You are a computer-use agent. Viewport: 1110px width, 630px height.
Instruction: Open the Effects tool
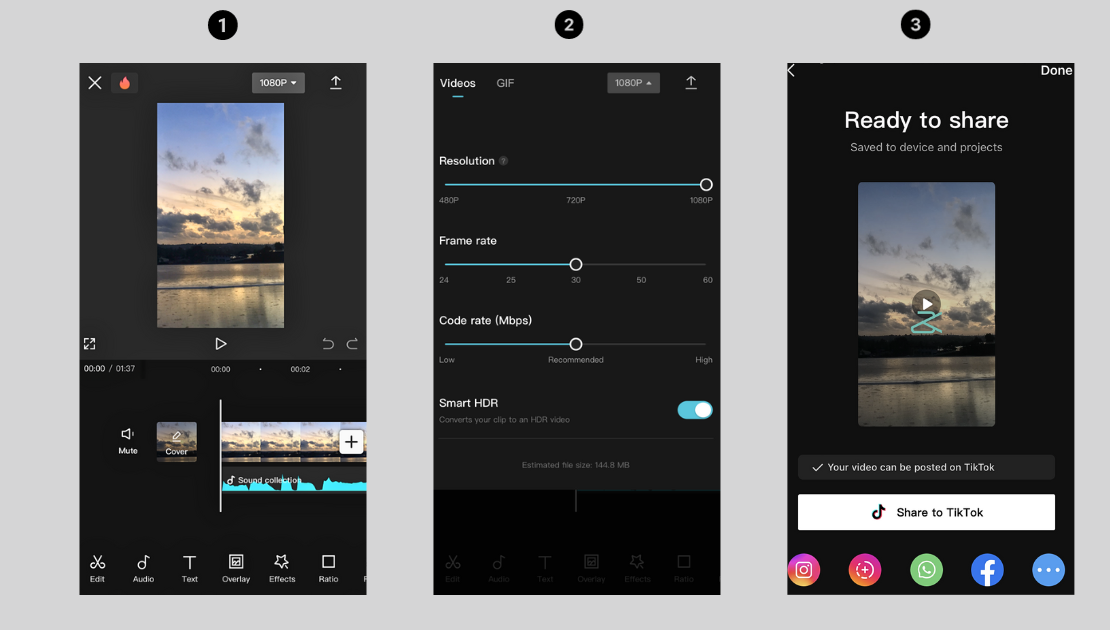(282, 568)
